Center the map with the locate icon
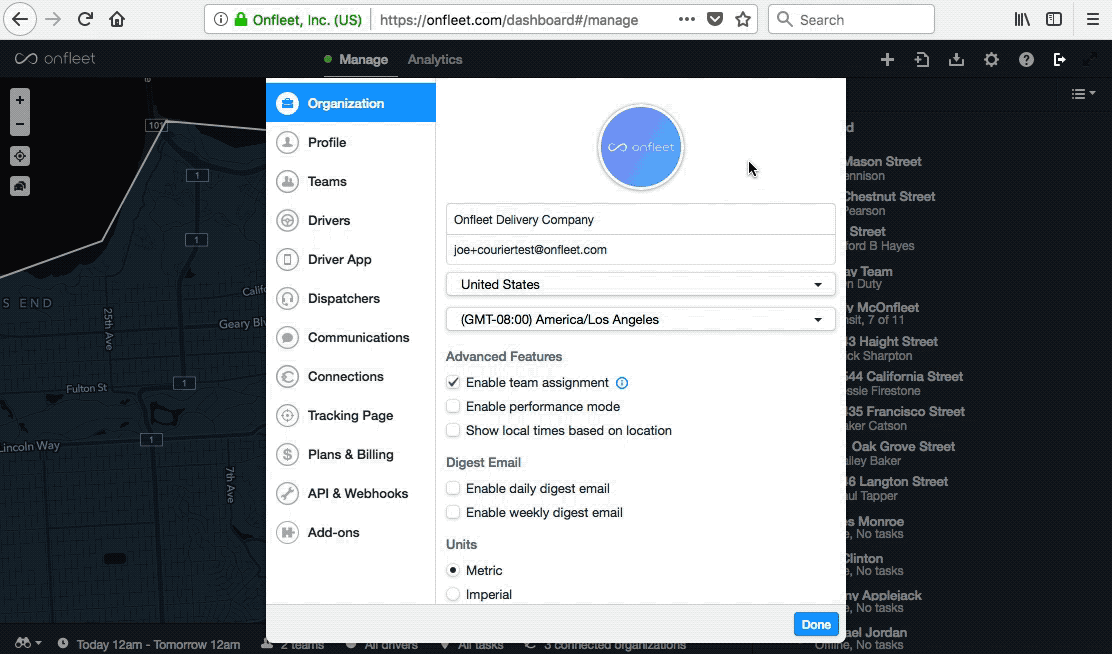The image size is (1112, 654). pos(20,156)
